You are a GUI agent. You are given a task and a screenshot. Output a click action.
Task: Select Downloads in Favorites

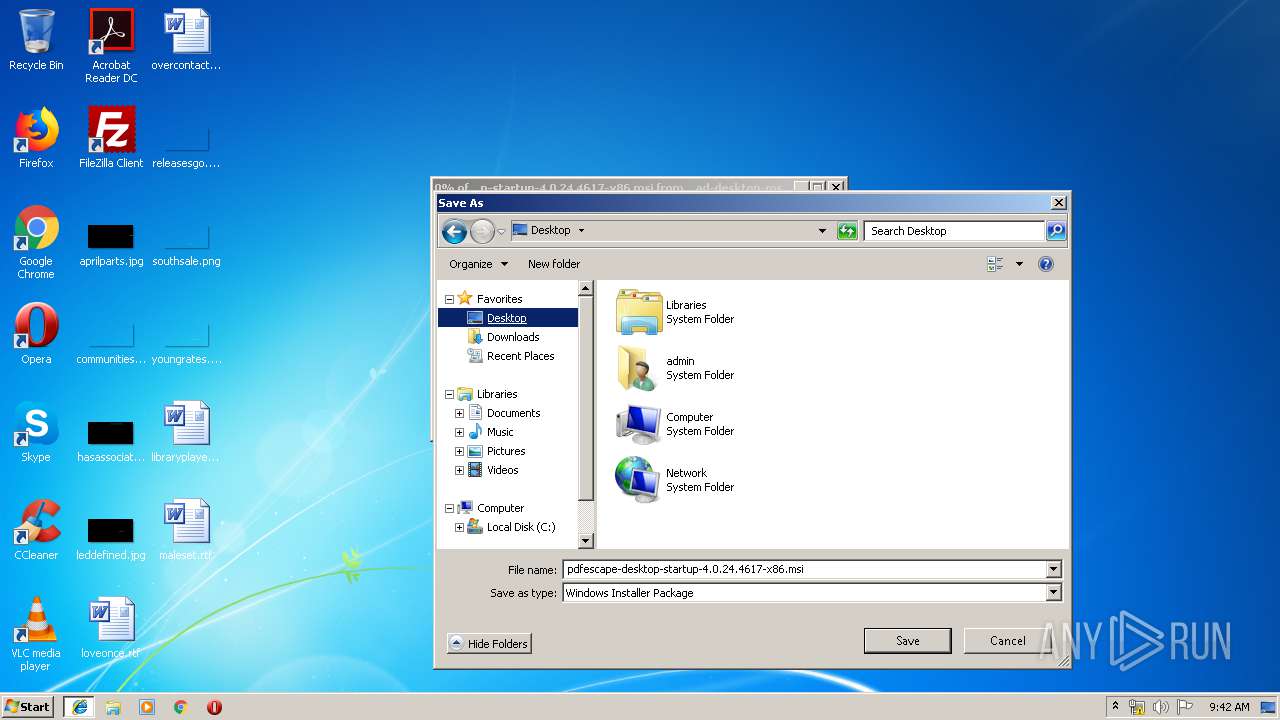513,337
